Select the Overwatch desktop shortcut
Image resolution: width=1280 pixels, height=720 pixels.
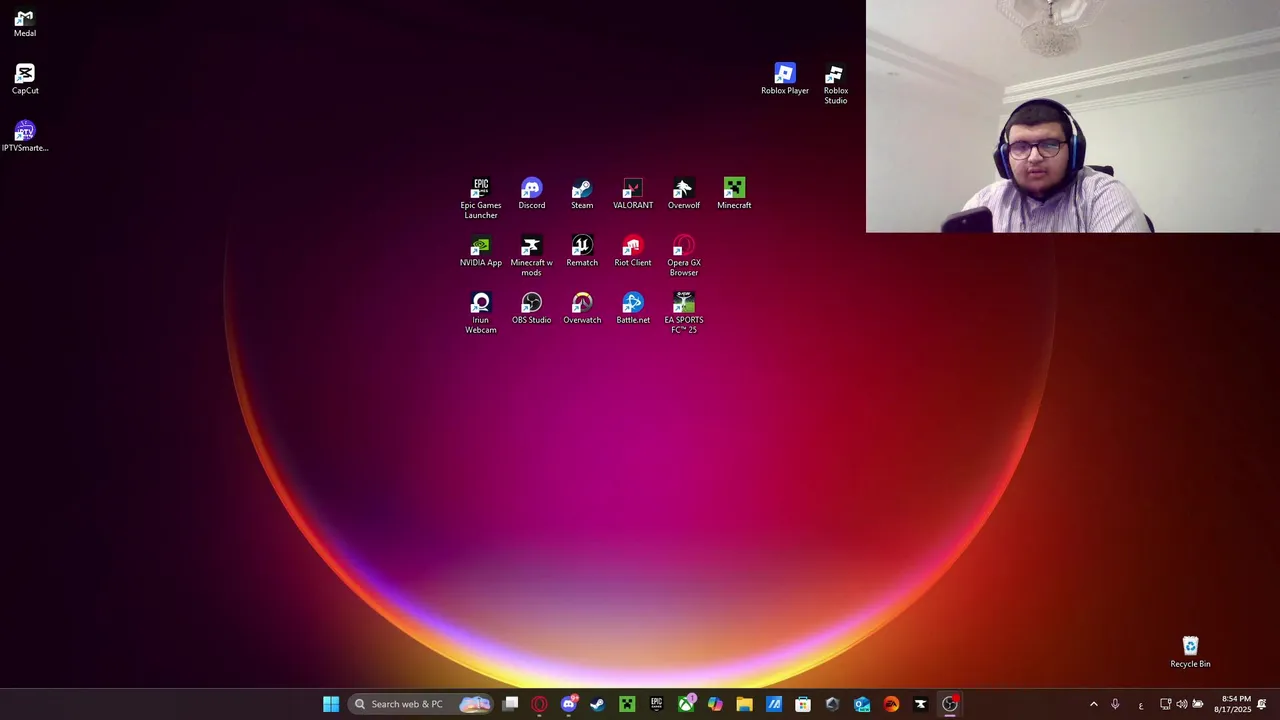tap(582, 308)
